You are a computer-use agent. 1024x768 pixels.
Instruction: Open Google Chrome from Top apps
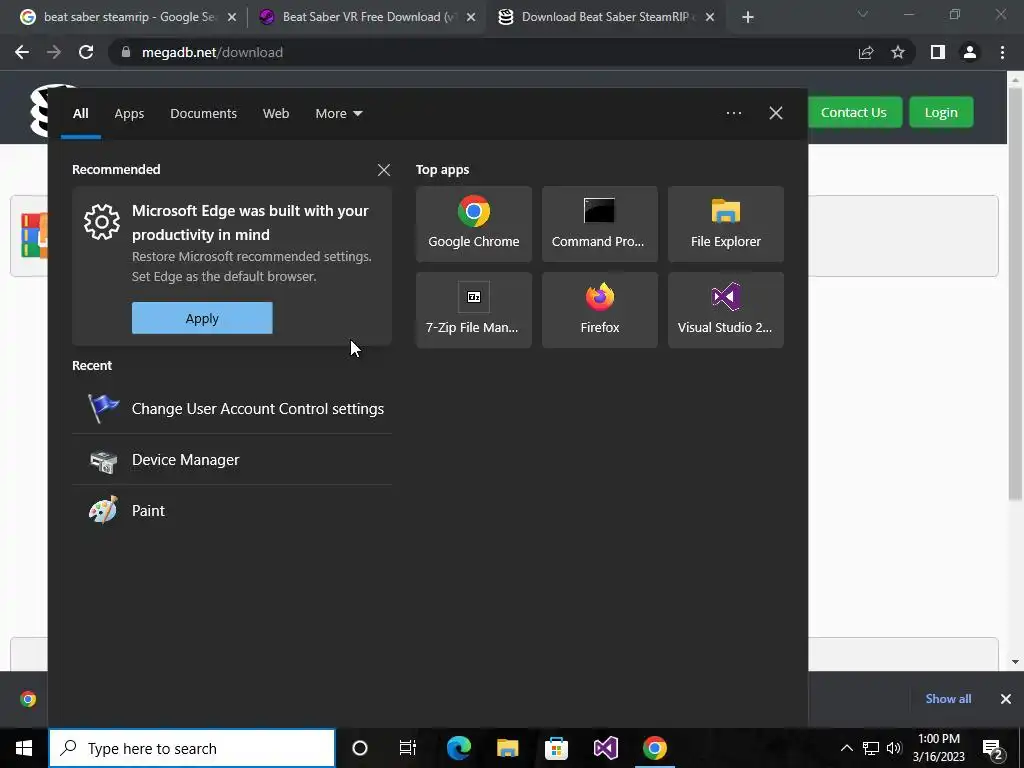pyautogui.click(x=473, y=224)
